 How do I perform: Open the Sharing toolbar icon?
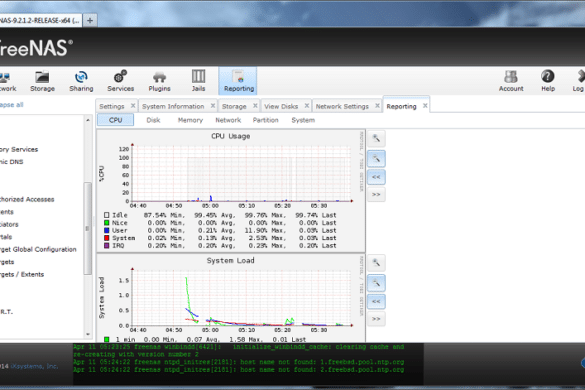pyautogui.click(x=81, y=81)
